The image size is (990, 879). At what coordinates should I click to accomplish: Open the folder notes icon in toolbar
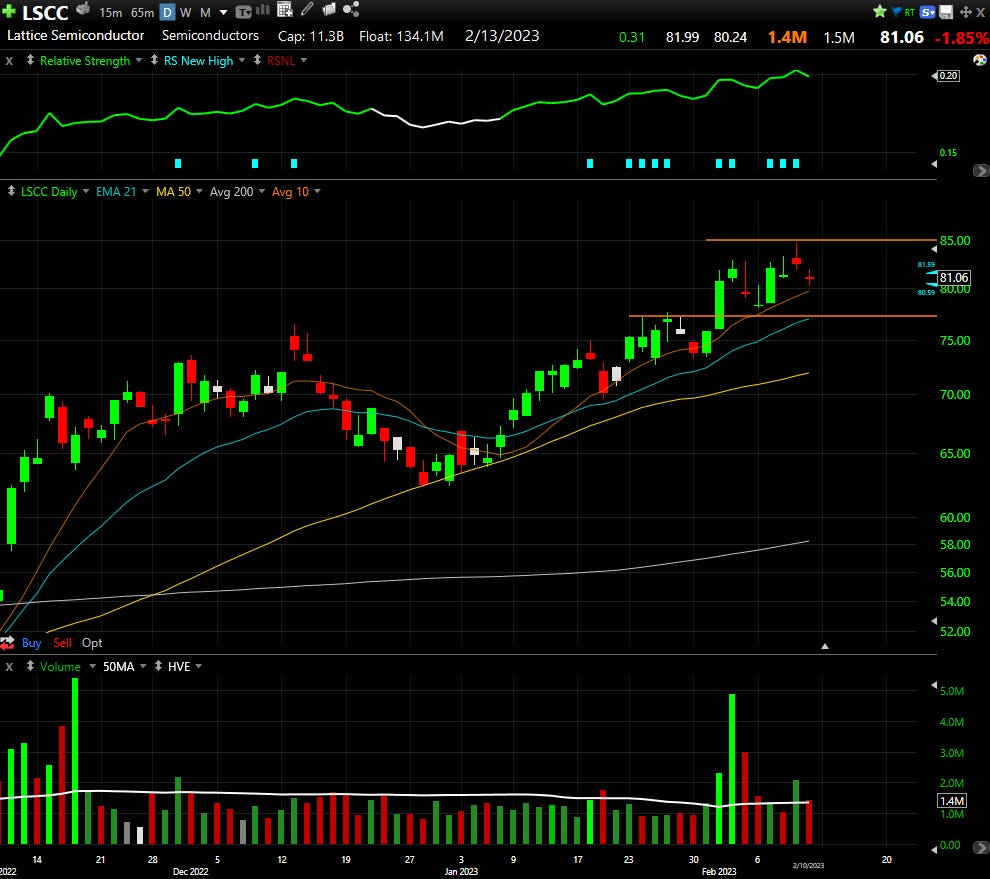(x=329, y=9)
